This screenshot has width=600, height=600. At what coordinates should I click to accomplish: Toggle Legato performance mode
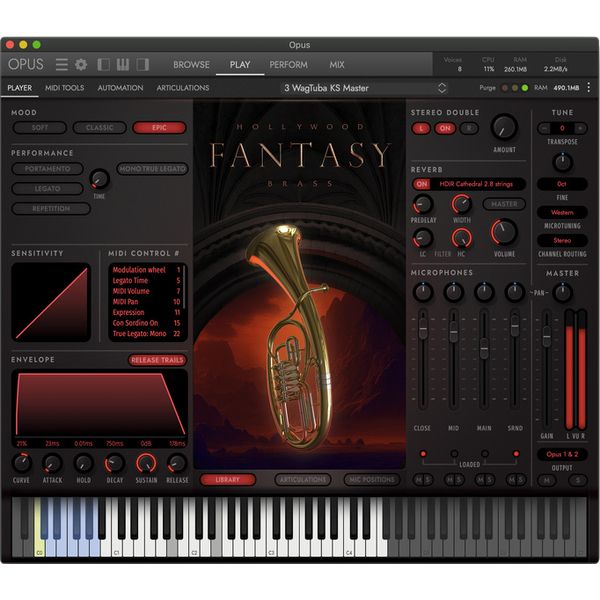coord(47,189)
